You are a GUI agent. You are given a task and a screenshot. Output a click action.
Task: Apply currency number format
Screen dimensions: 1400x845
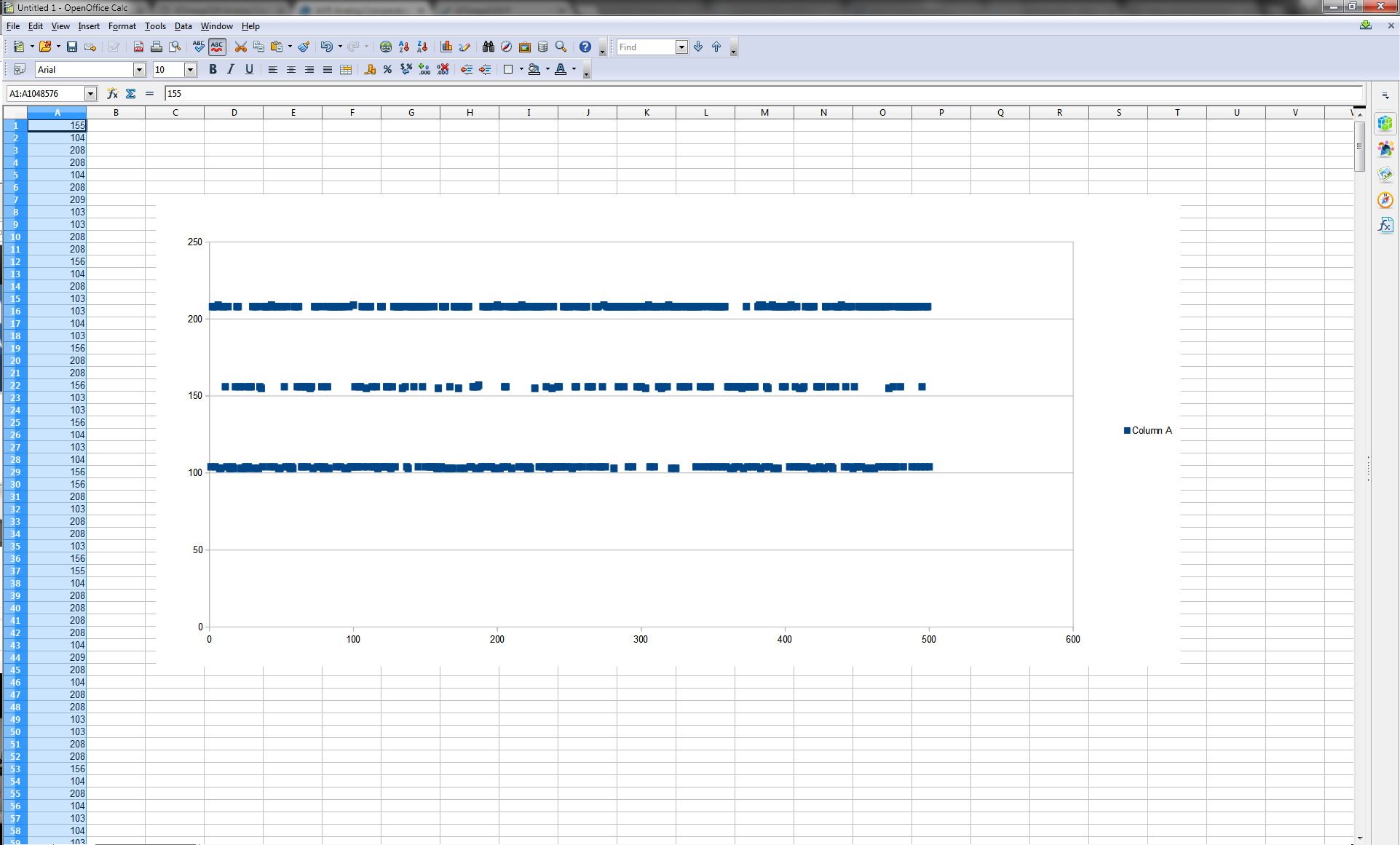tap(370, 69)
